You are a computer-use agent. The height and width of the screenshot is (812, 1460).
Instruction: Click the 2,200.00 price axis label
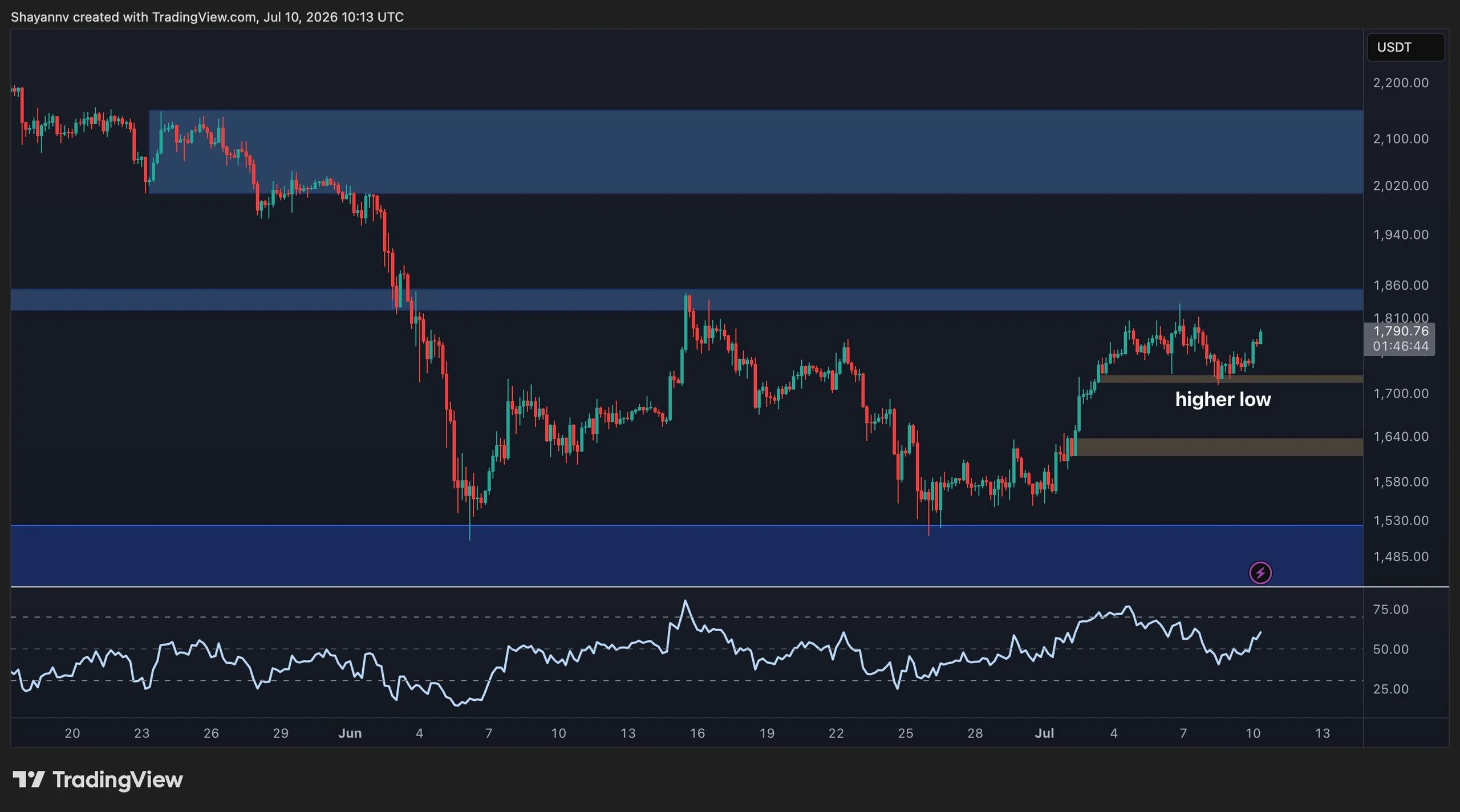[1401, 83]
